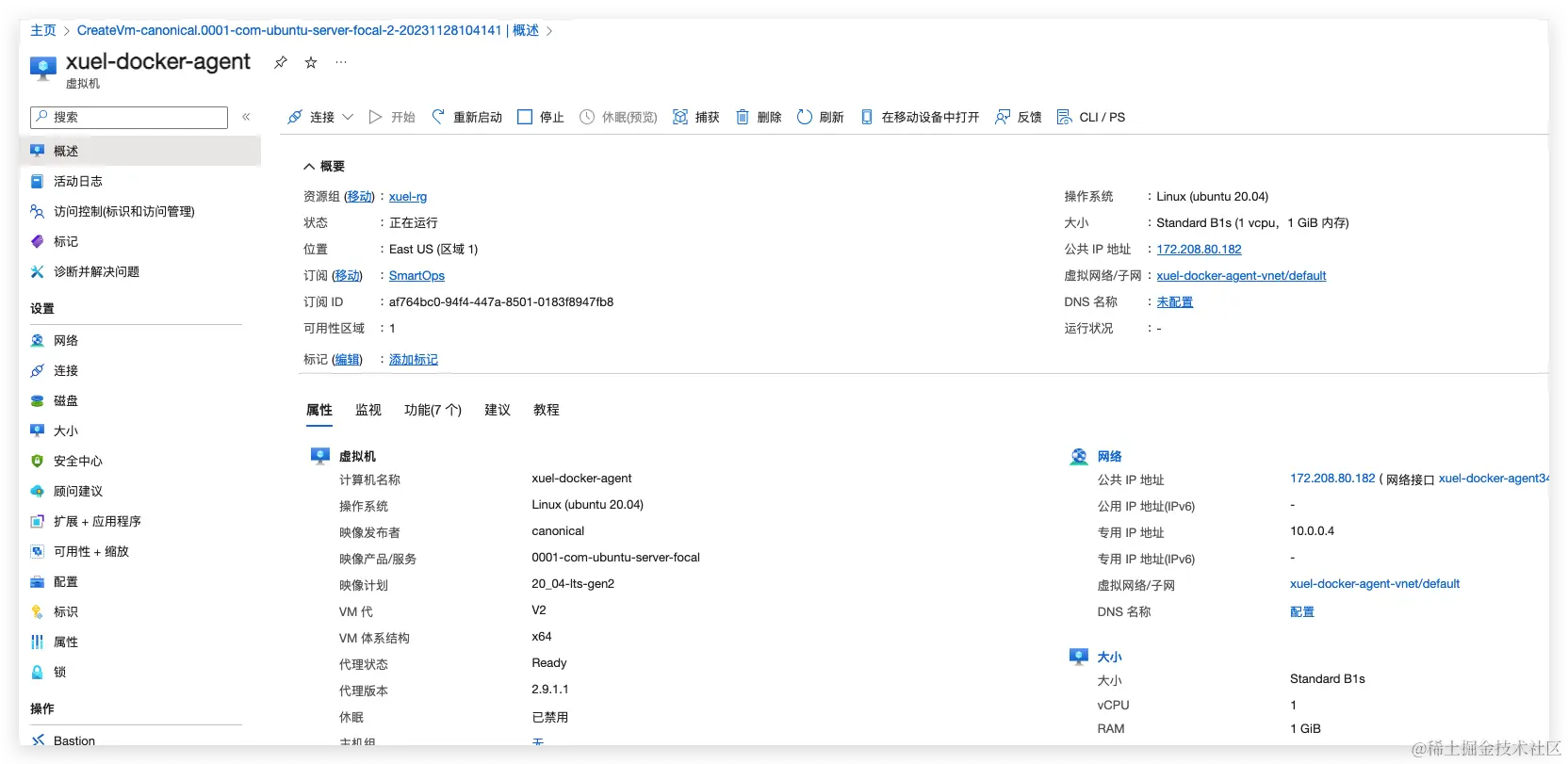Click the 添加标记 link
This screenshot has width=1568, height=764.
(414, 359)
